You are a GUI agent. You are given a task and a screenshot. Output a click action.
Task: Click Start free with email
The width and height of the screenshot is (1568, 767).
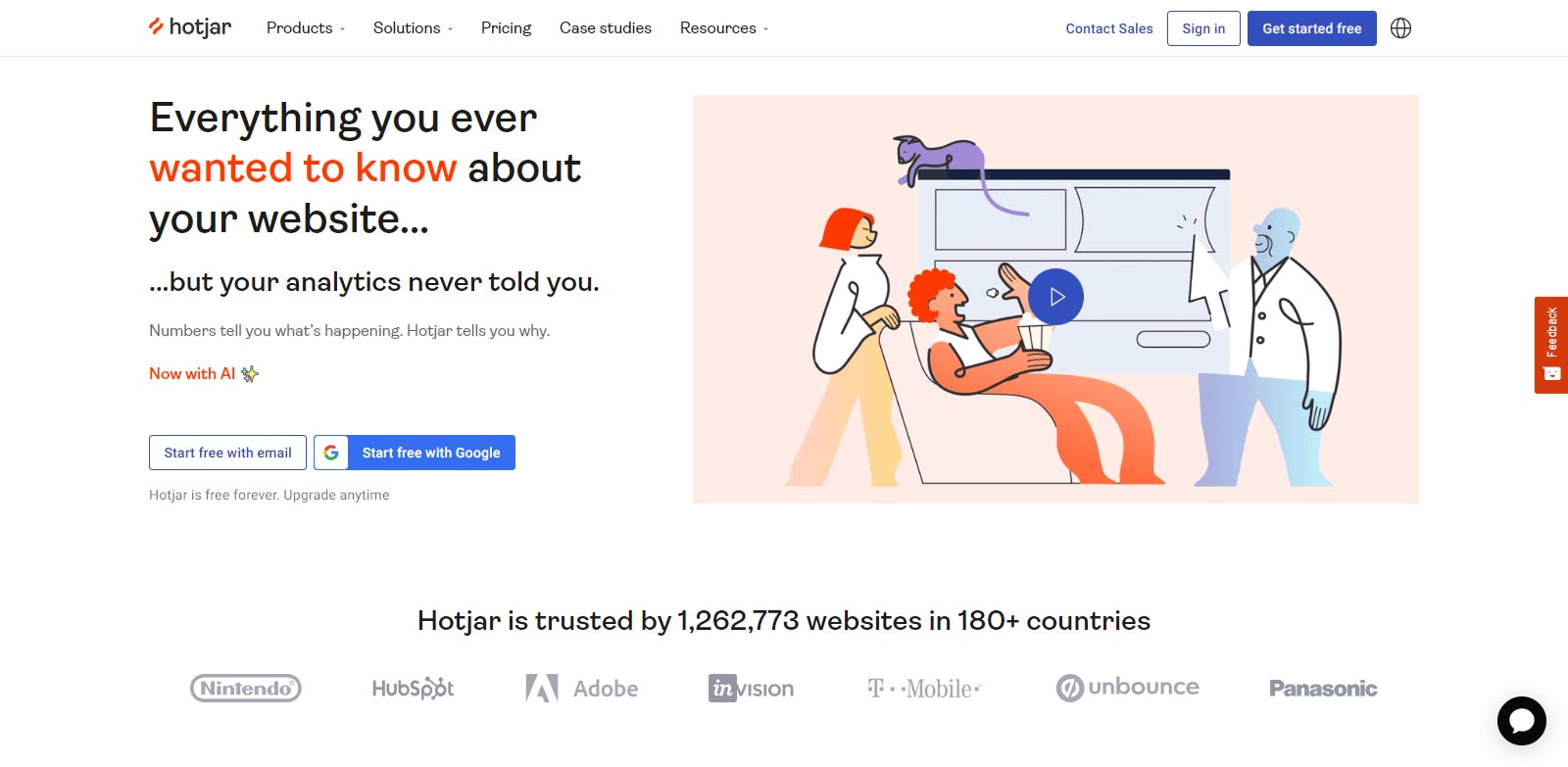click(x=228, y=453)
